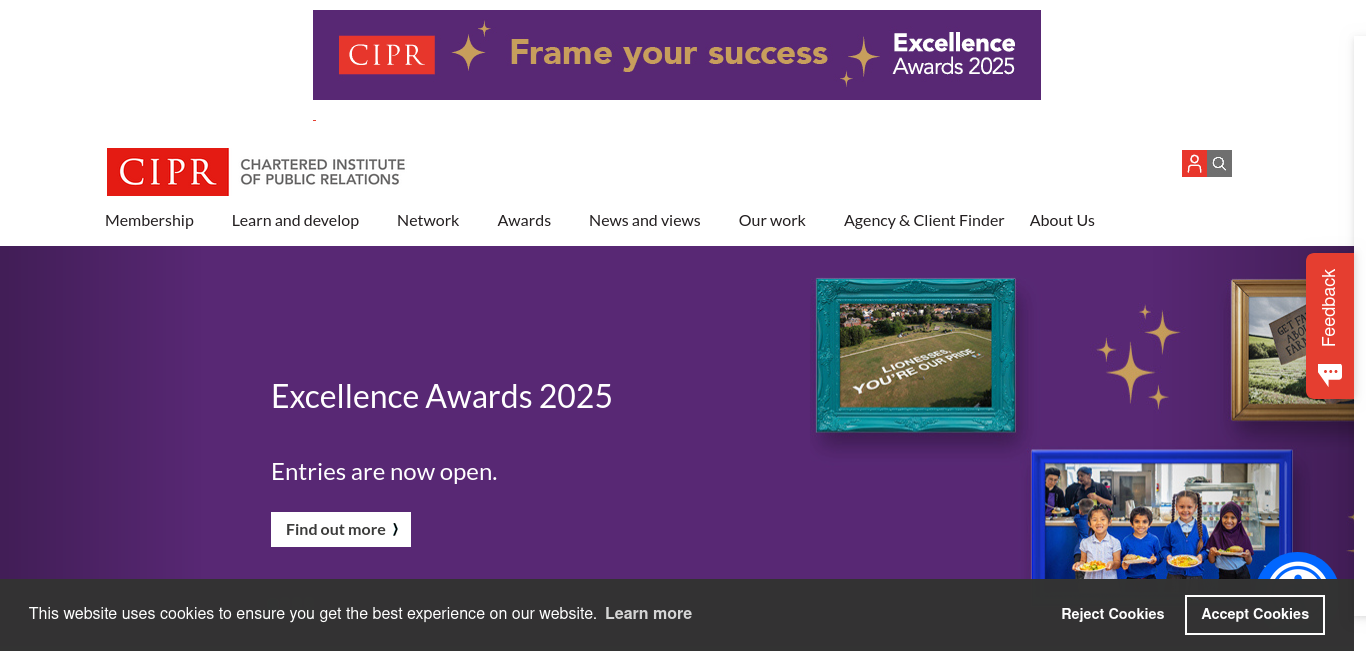Click the Lionesses field framed photo

pos(916,355)
